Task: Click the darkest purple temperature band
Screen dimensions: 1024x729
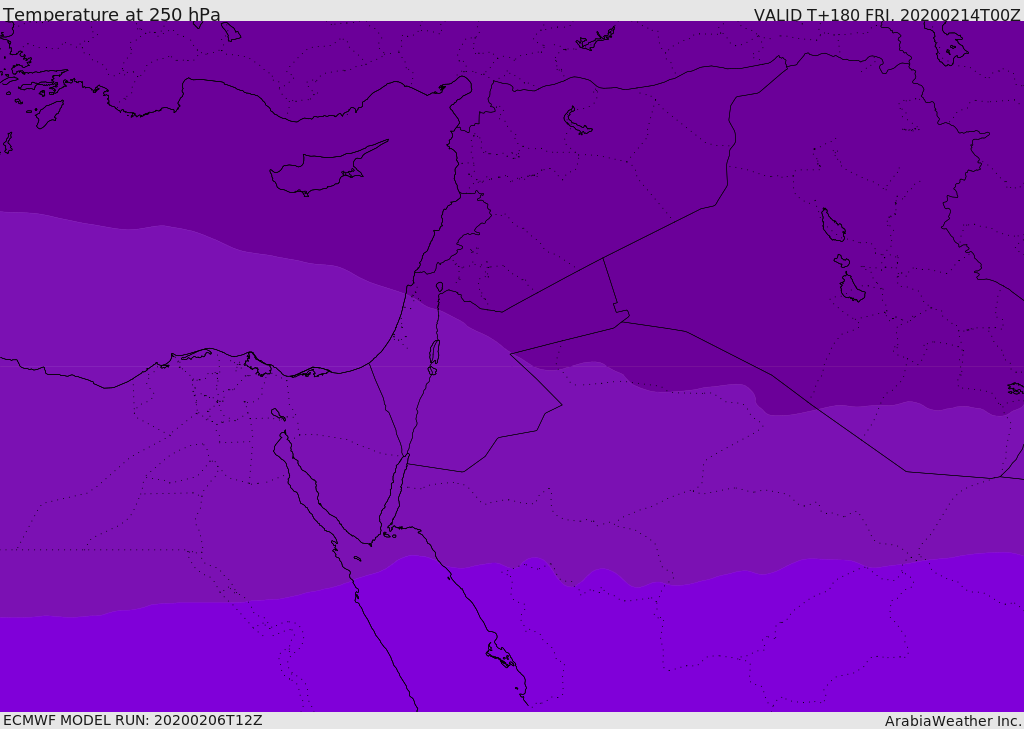Action: tap(588, 163)
